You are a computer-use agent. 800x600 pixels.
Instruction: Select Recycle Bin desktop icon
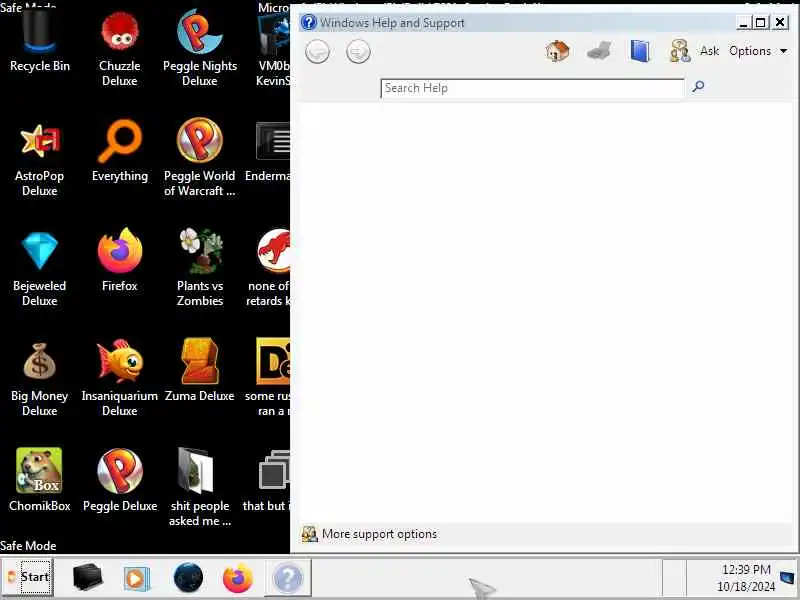coord(40,41)
